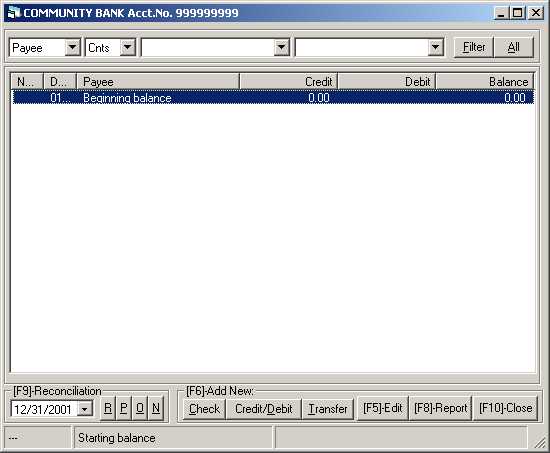Screen dimensions: 550x453
Task: Sort by the Payee column header
Action: point(158,82)
